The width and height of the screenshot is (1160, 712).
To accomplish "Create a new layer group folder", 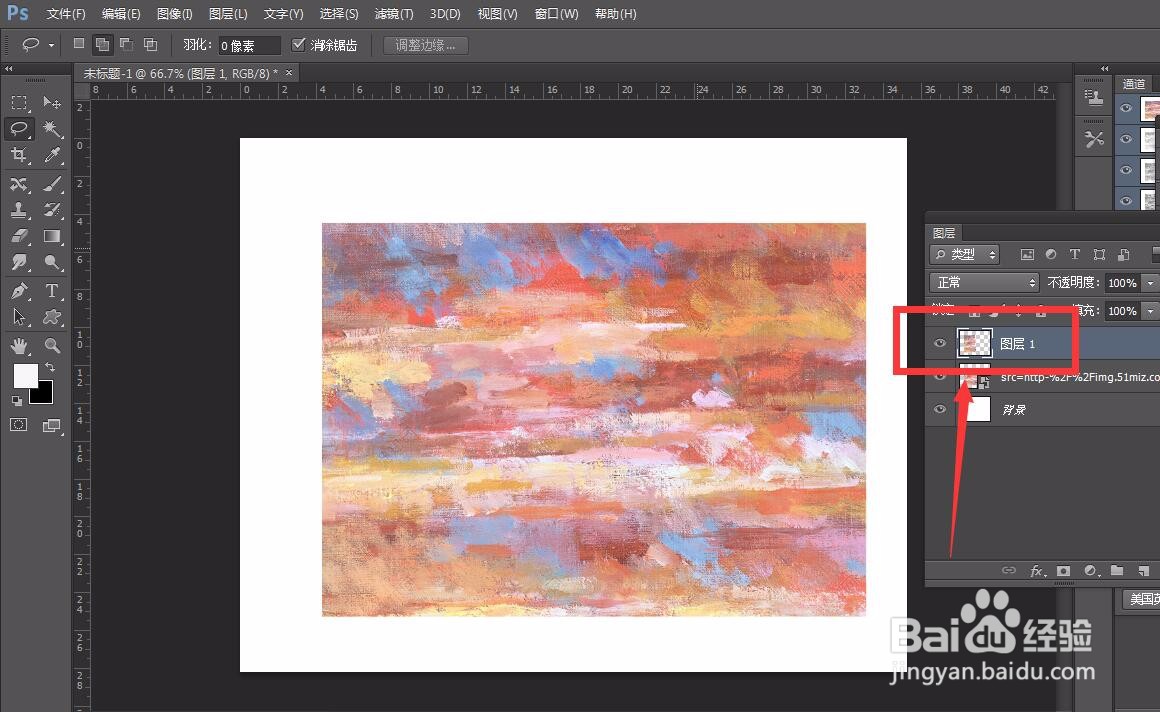I will 1117,571.
